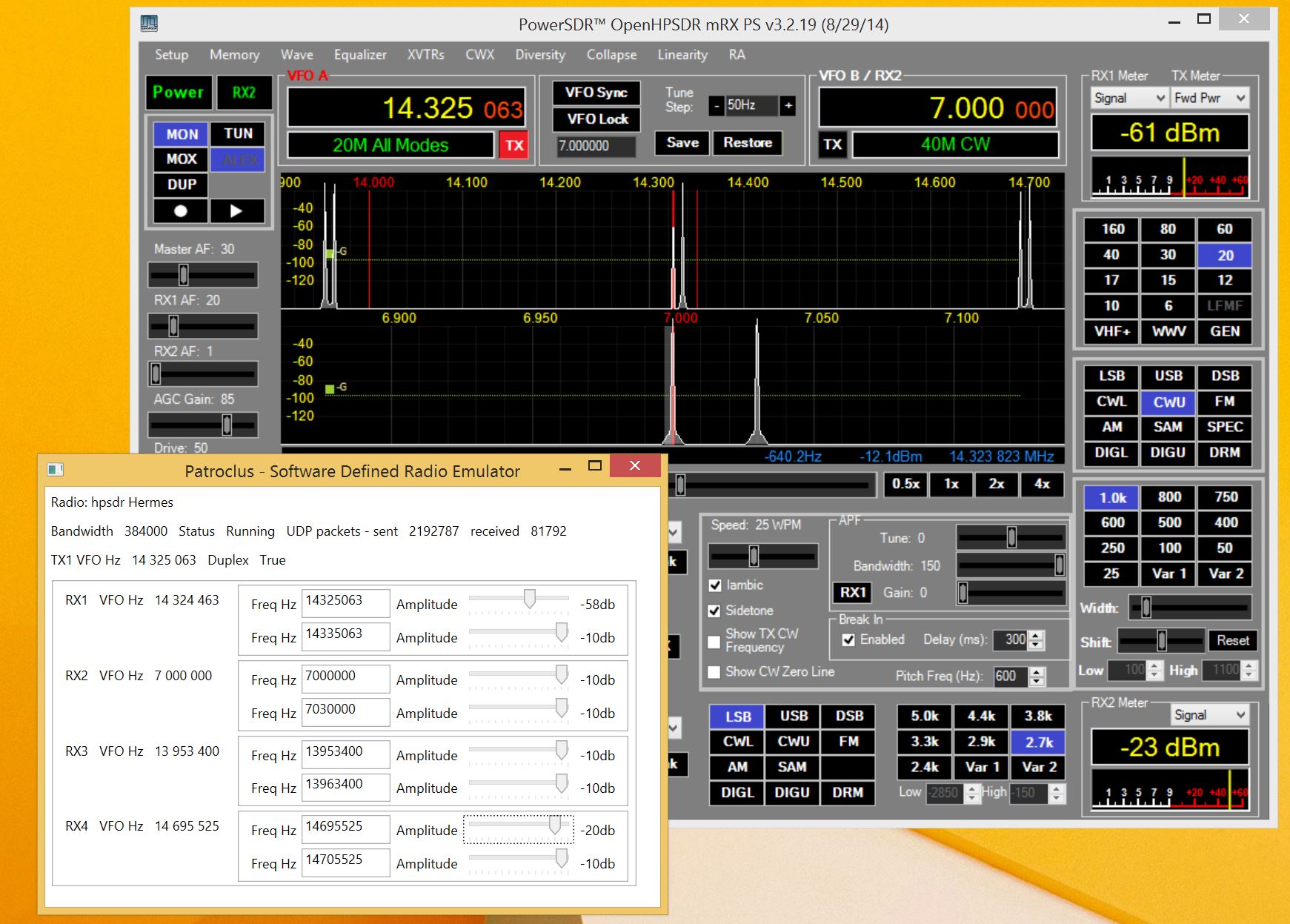Image resolution: width=1290 pixels, height=924 pixels.
Task: Toggle the MON monitor button
Action: coord(182,134)
